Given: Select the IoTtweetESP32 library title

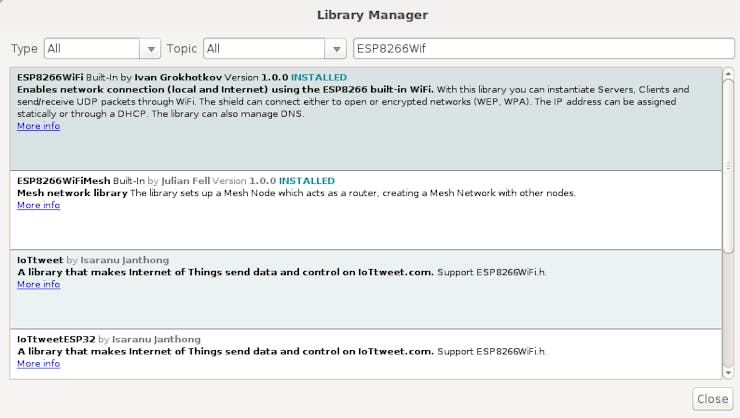Looking at the screenshot, I should coord(56,339).
